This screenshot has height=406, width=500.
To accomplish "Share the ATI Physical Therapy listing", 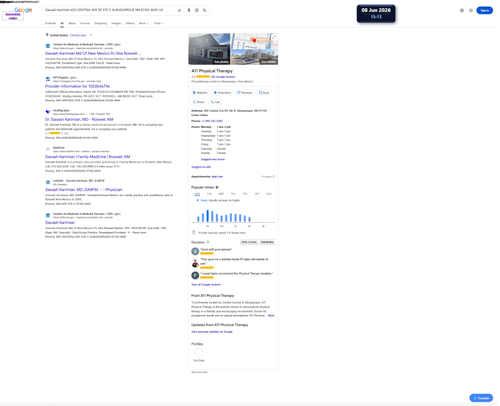I will [199, 102].
